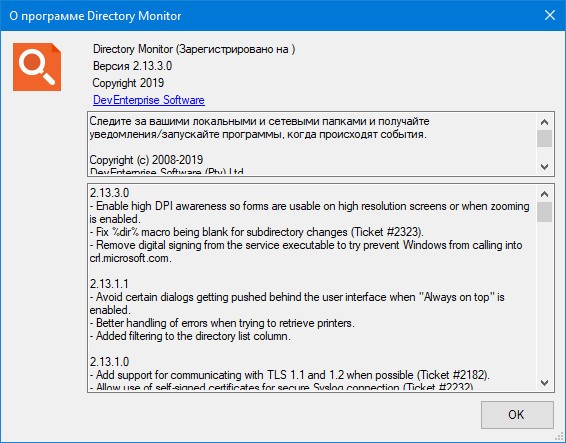Open the DevEnterprise Software link
This screenshot has height=443, width=566.
149,100
